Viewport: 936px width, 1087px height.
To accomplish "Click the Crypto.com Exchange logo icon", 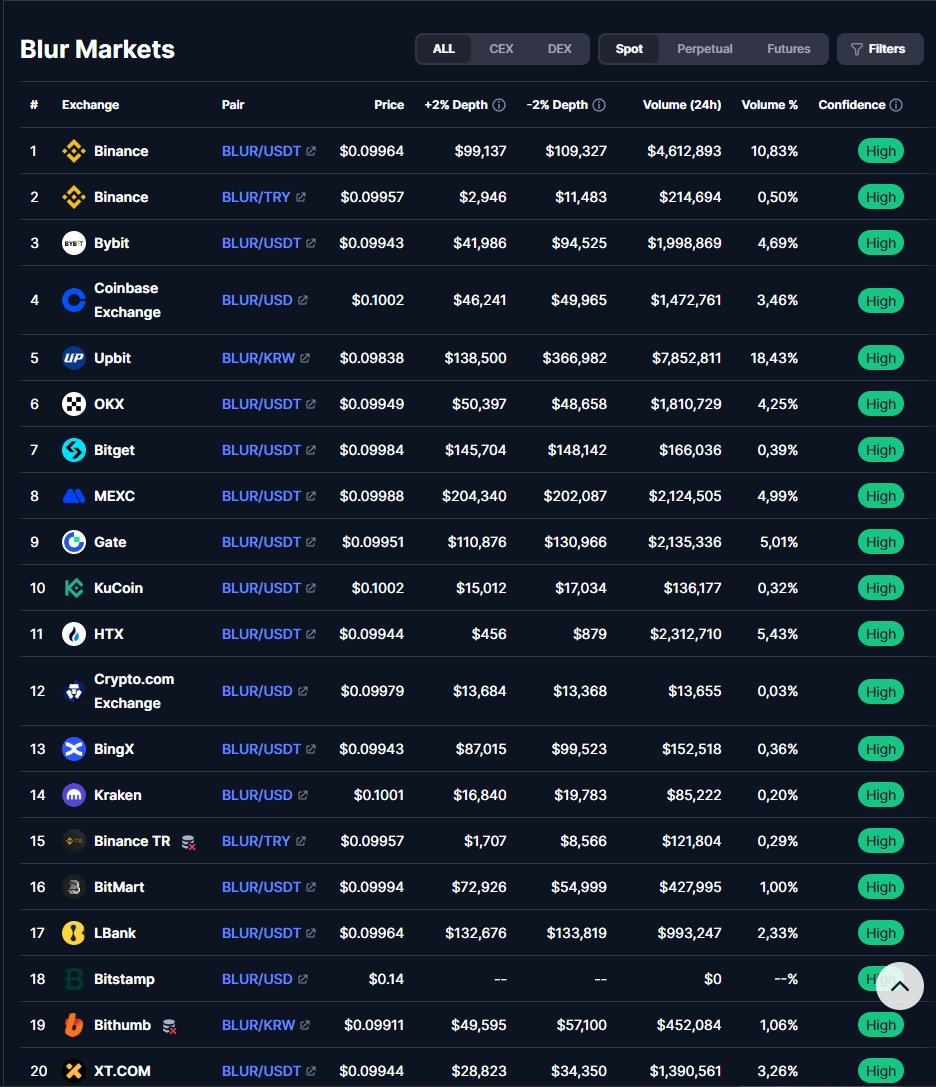I will tap(73, 691).
